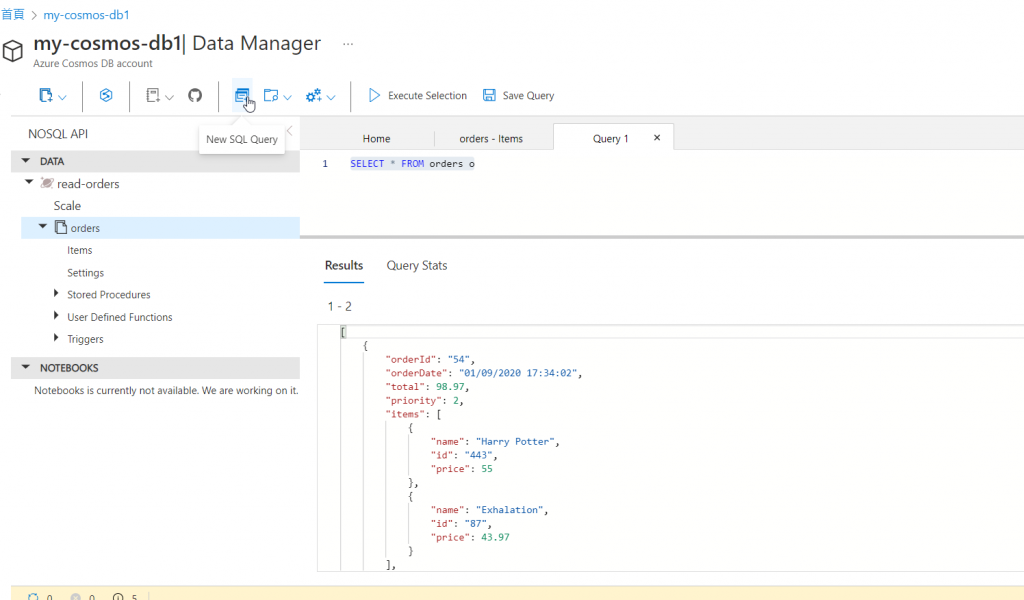Collapse the resource tree pane chevron
The height and width of the screenshot is (600, 1024).
[x=289, y=131]
